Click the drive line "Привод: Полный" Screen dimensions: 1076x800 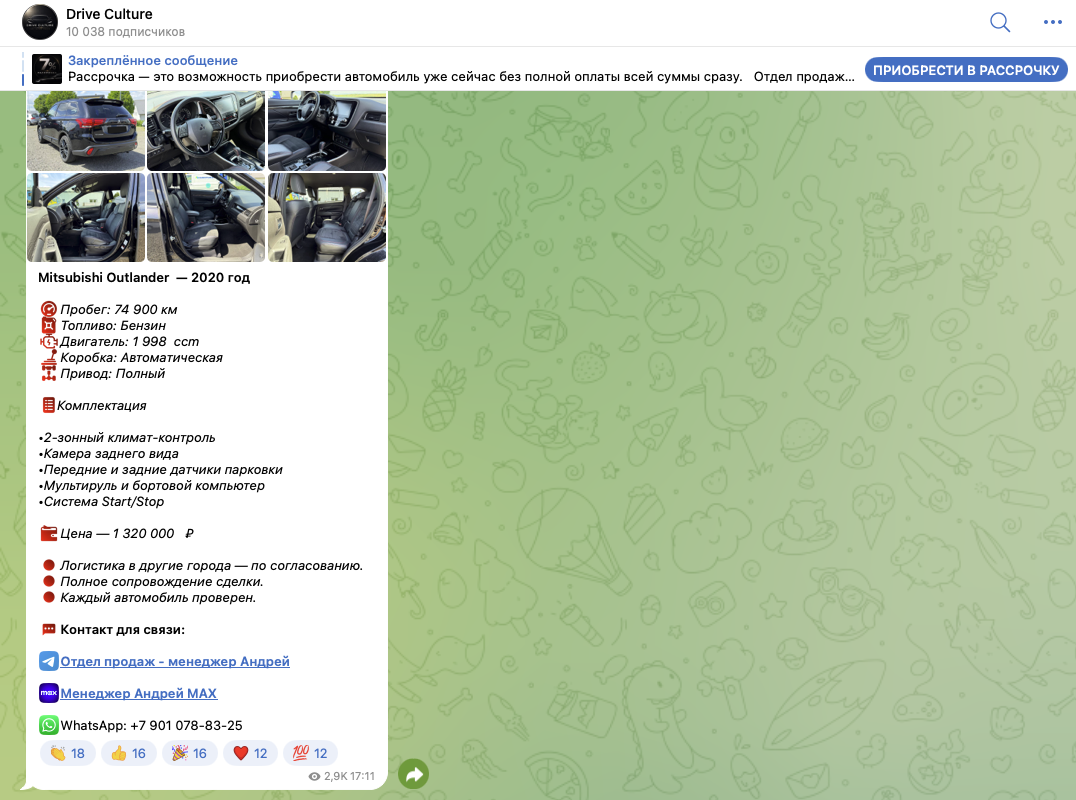tap(113, 373)
